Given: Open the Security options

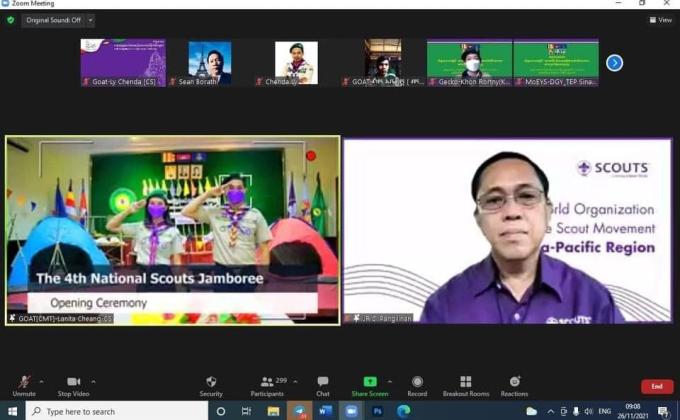Looking at the screenshot, I should [211, 385].
